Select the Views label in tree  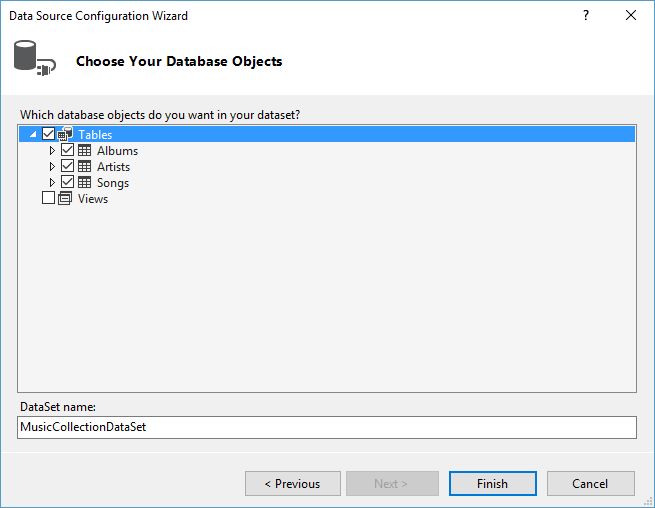tap(93, 199)
